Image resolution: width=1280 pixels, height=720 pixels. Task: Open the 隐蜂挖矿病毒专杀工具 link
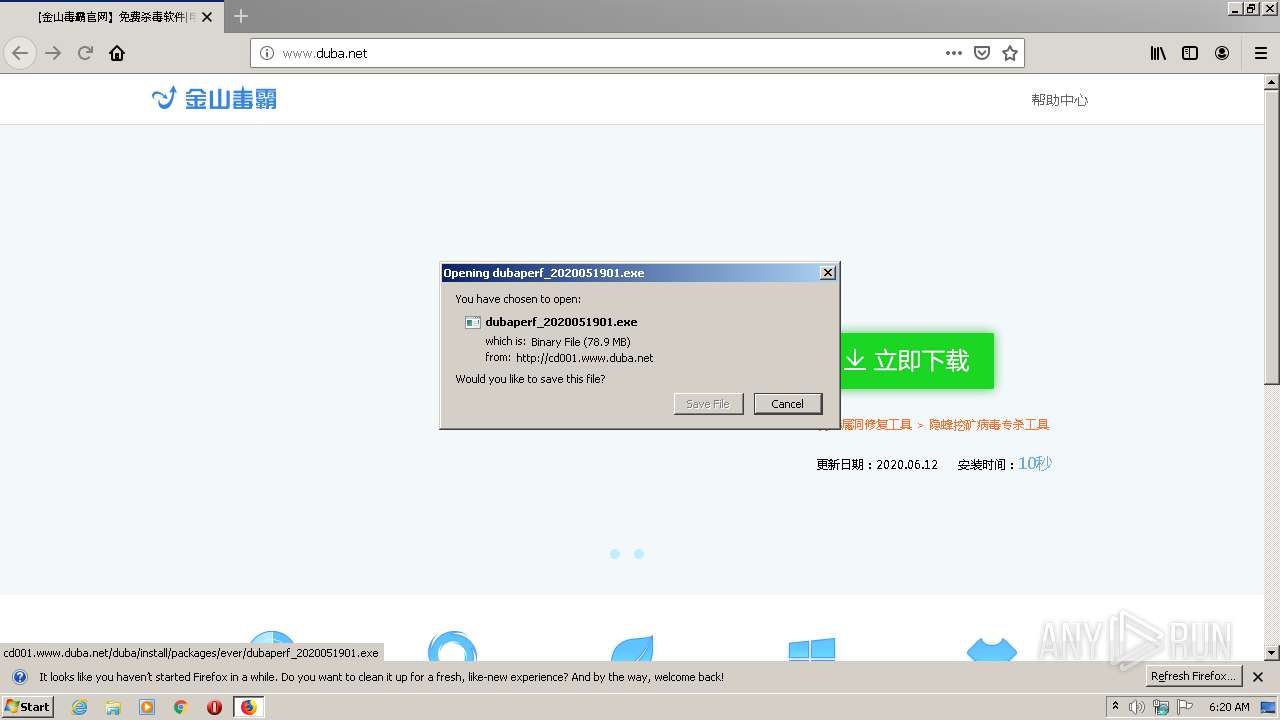tap(989, 425)
